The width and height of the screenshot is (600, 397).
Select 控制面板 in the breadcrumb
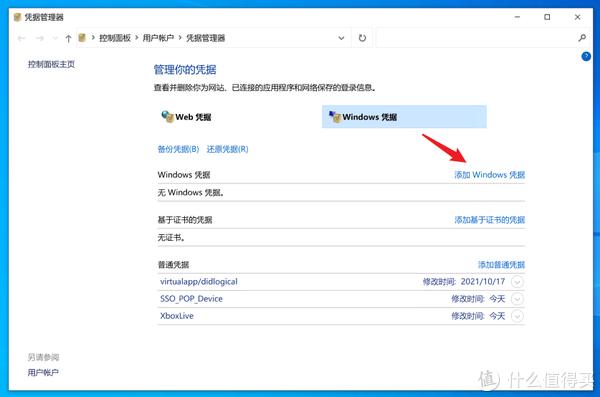(115, 38)
